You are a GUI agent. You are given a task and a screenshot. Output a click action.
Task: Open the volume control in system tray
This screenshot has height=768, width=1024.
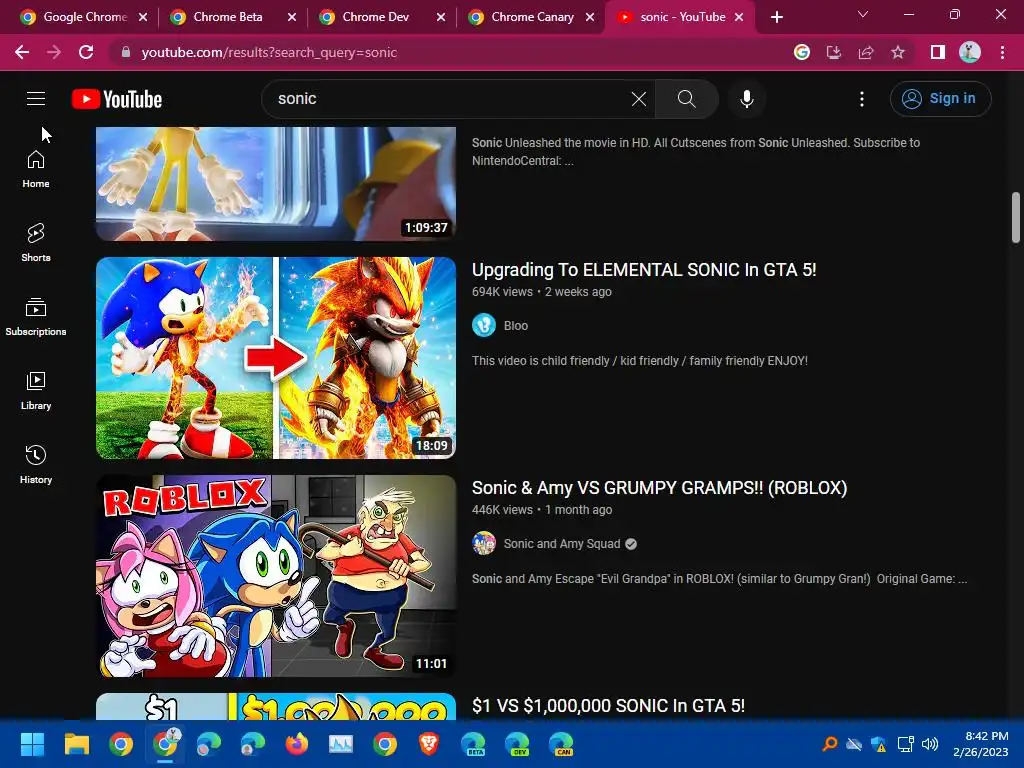click(x=930, y=744)
